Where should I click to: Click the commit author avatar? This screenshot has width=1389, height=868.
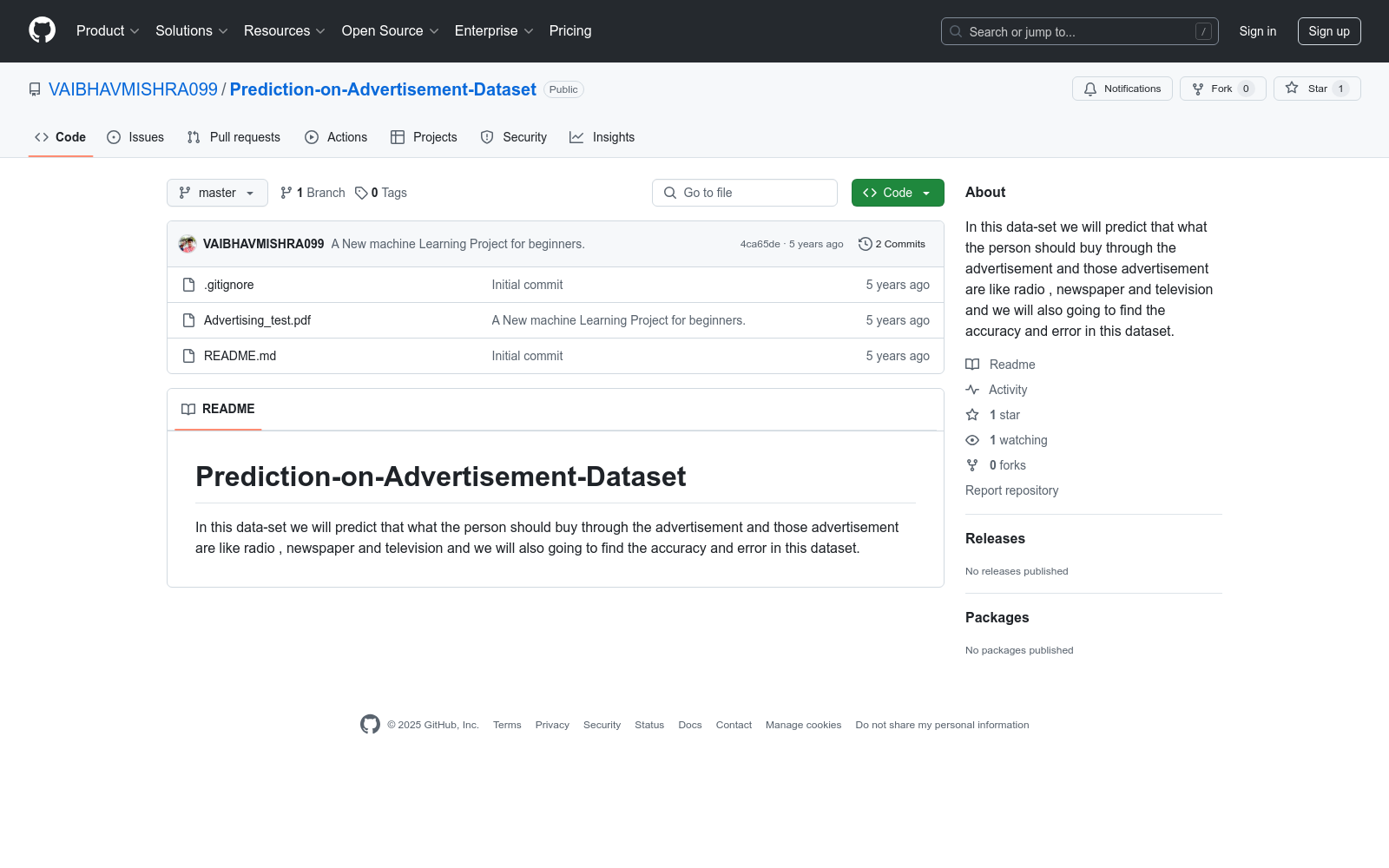(188, 244)
